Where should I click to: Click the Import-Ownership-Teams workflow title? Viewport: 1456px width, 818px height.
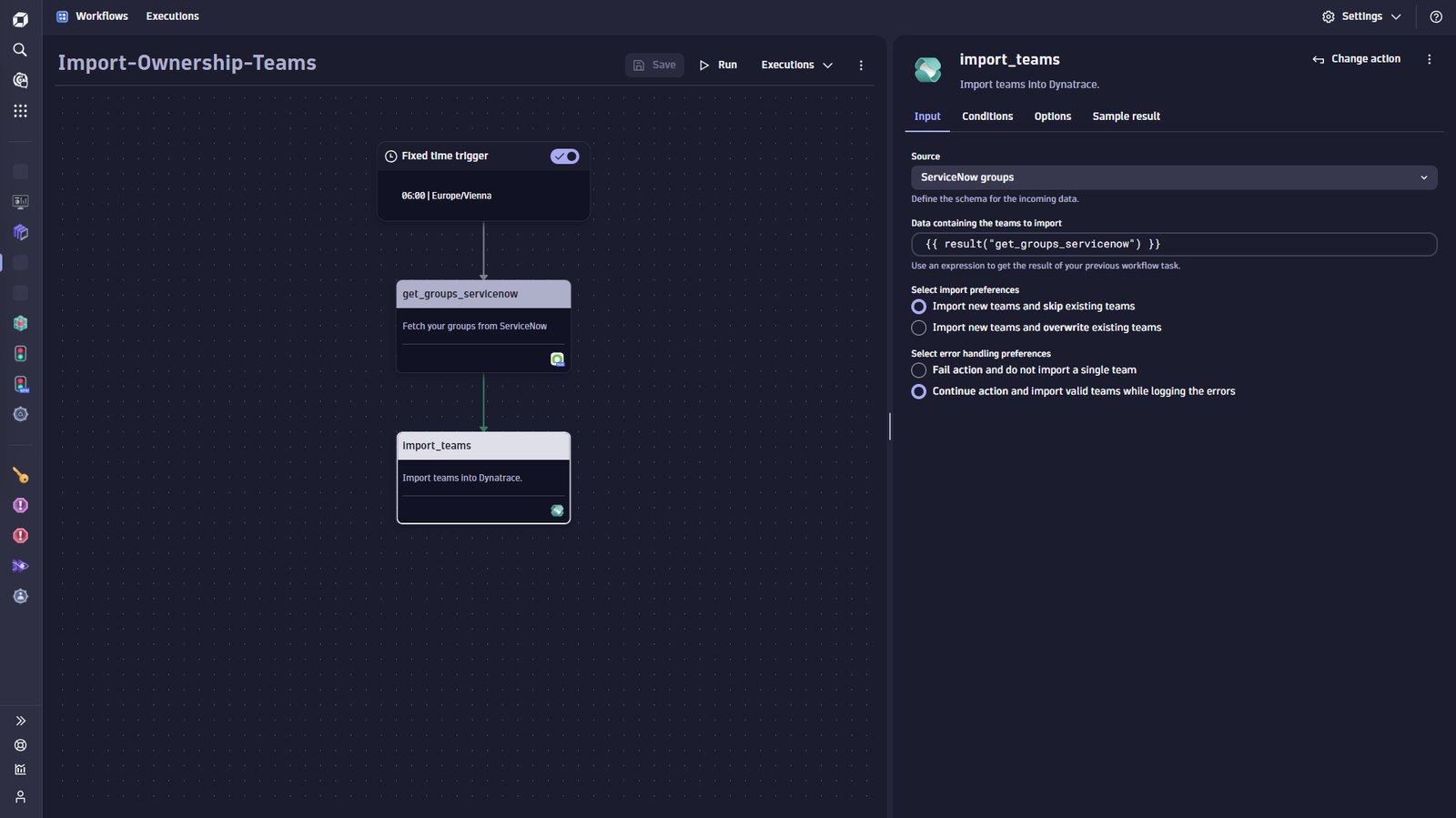pos(187,63)
